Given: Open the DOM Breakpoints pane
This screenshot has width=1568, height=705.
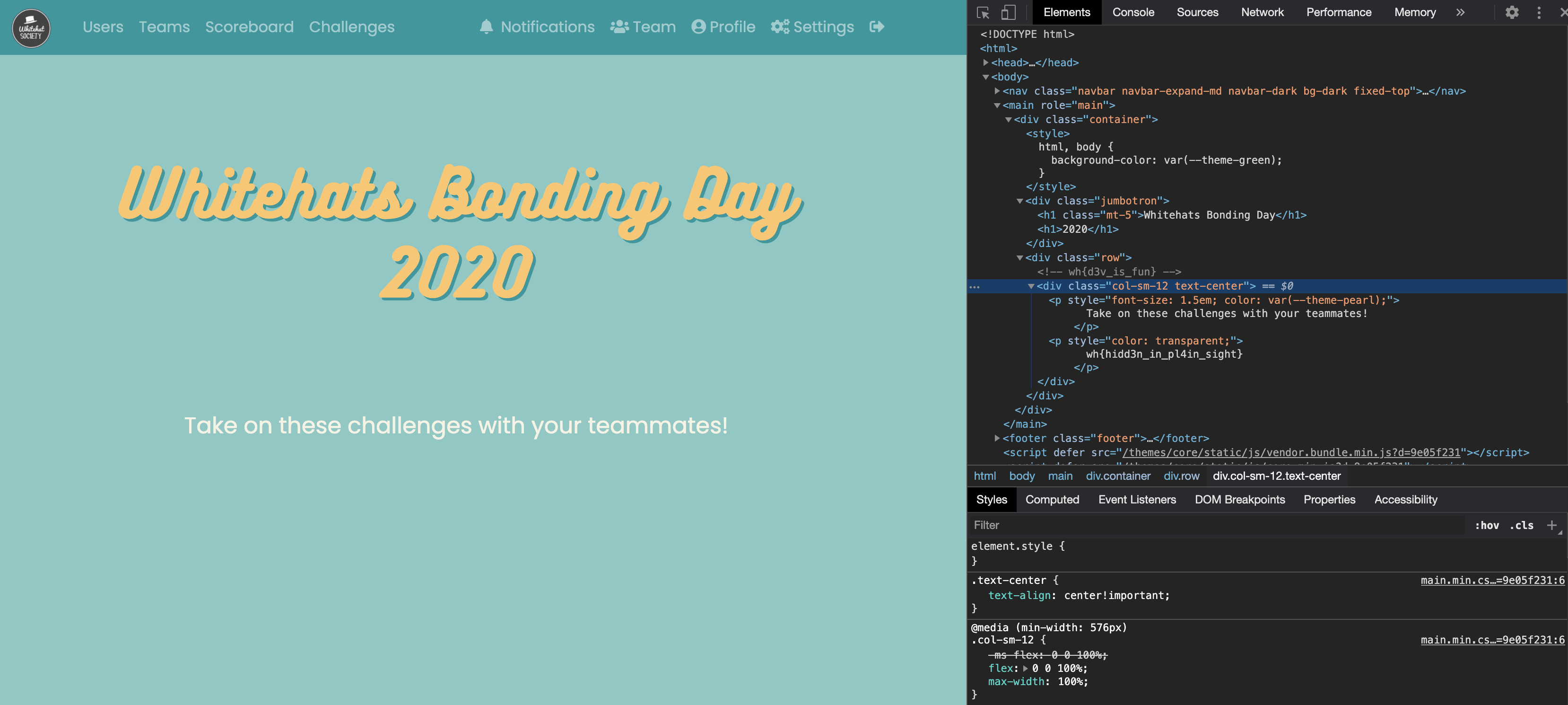Looking at the screenshot, I should (x=1239, y=500).
